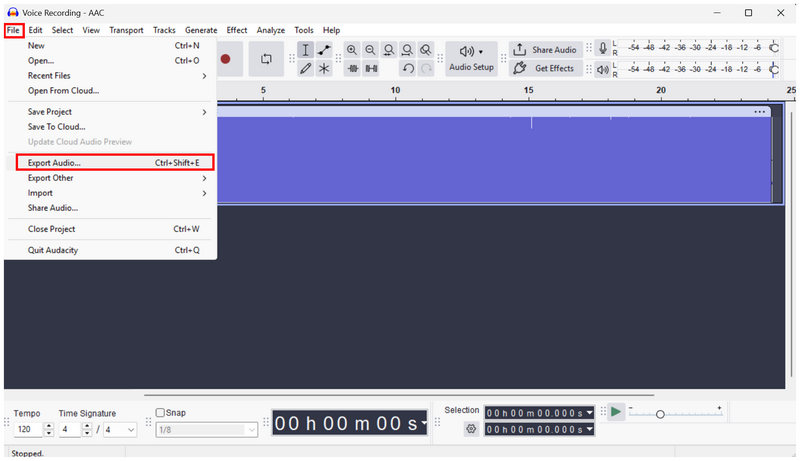The image size is (800, 461).
Task: Click the Get Effects button
Action: pyautogui.click(x=545, y=68)
